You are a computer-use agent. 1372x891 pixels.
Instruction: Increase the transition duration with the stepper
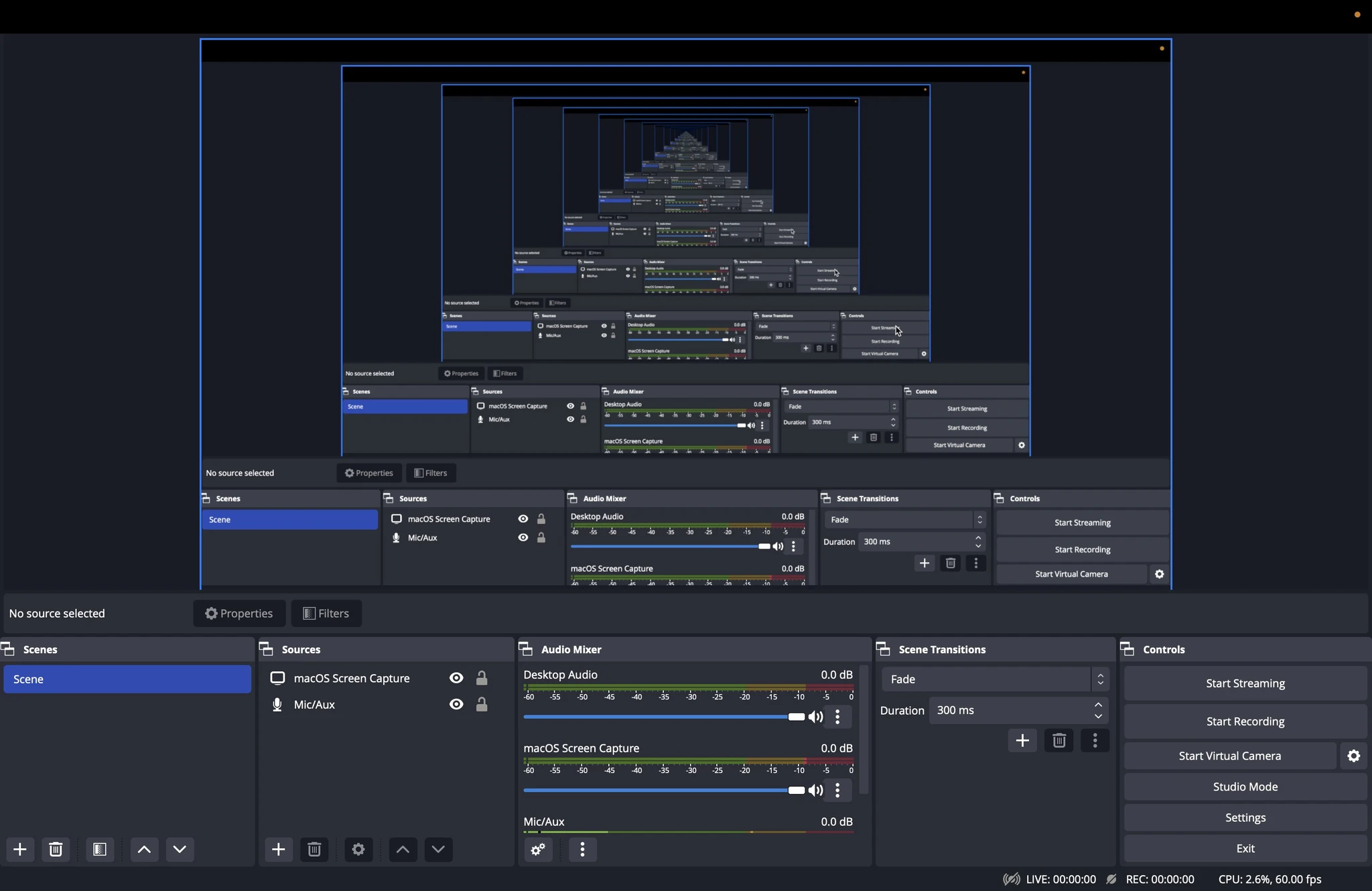coord(1098,705)
